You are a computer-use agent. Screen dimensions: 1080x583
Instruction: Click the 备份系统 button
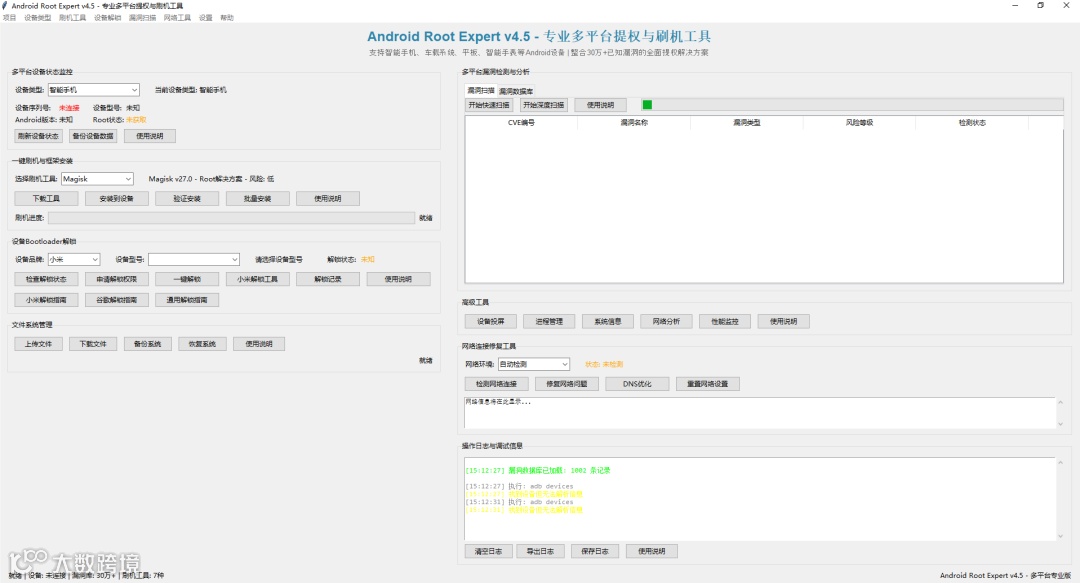pos(147,344)
